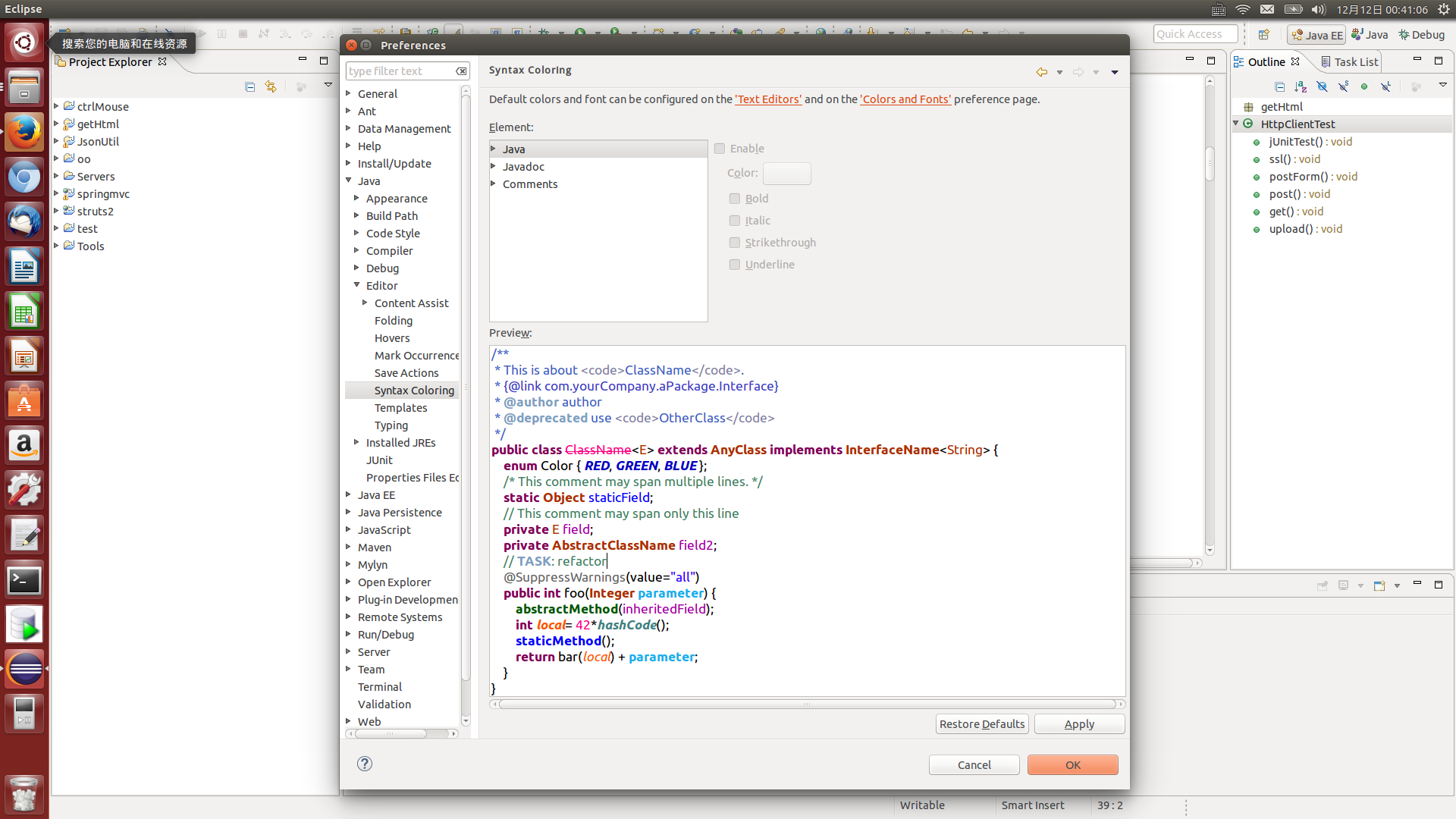Switch to Java EE perspective

(1316, 35)
